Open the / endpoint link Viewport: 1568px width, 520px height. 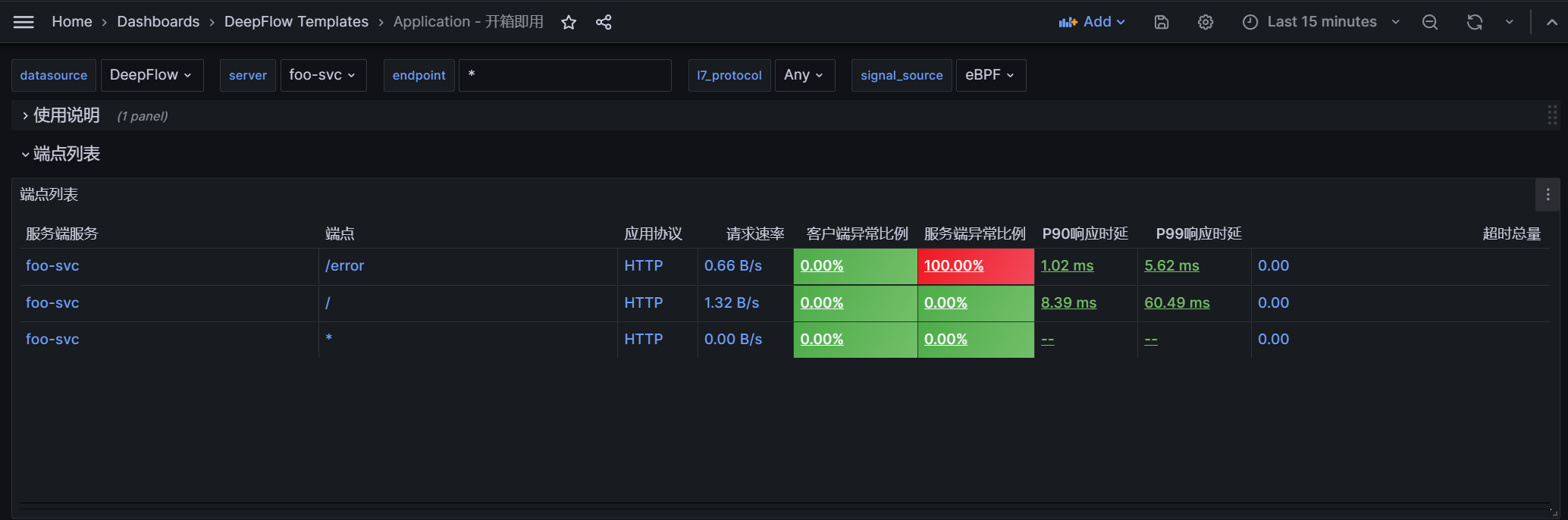point(328,303)
